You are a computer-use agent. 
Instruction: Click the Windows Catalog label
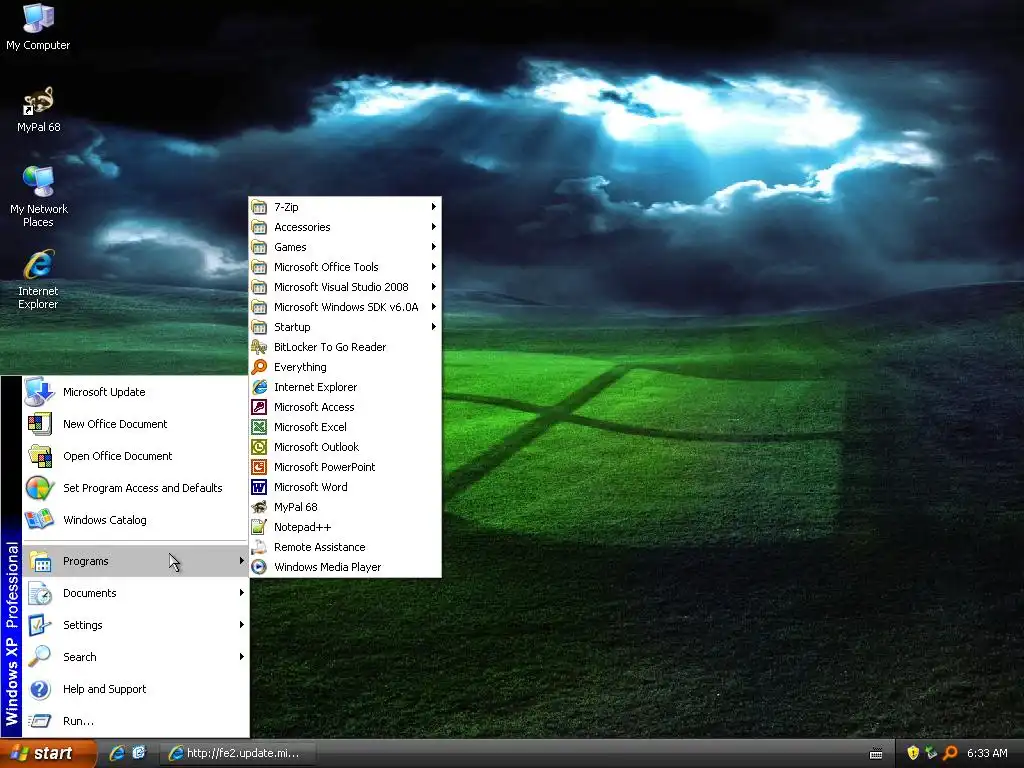pyautogui.click(x=104, y=520)
